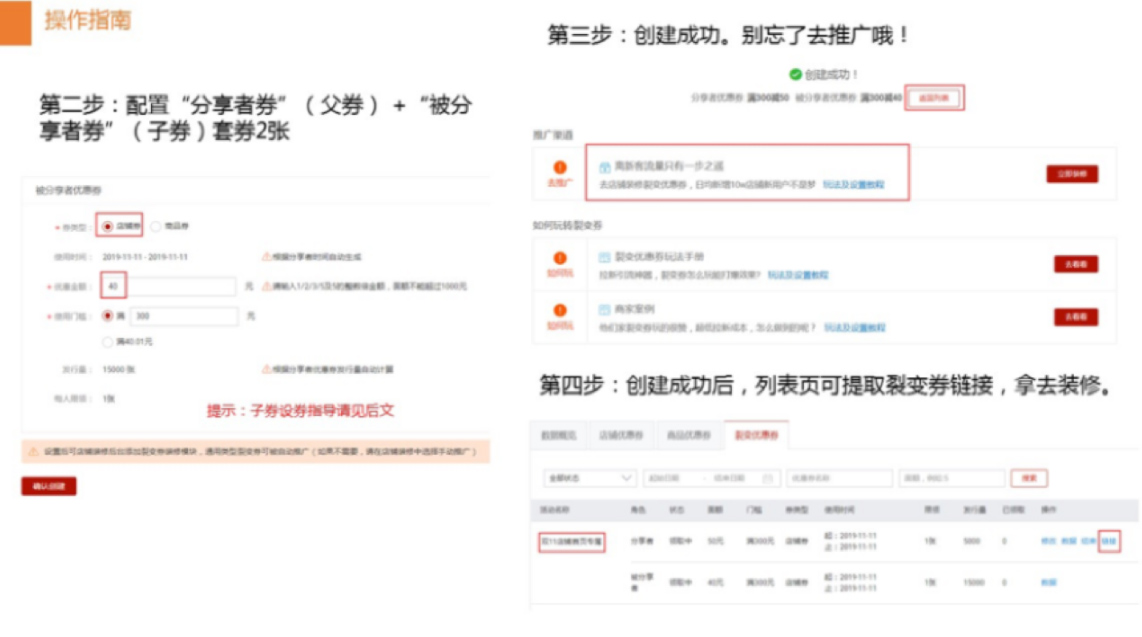Select the 商品券 radio button
This screenshot has width=1142, height=637.
point(155,225)
